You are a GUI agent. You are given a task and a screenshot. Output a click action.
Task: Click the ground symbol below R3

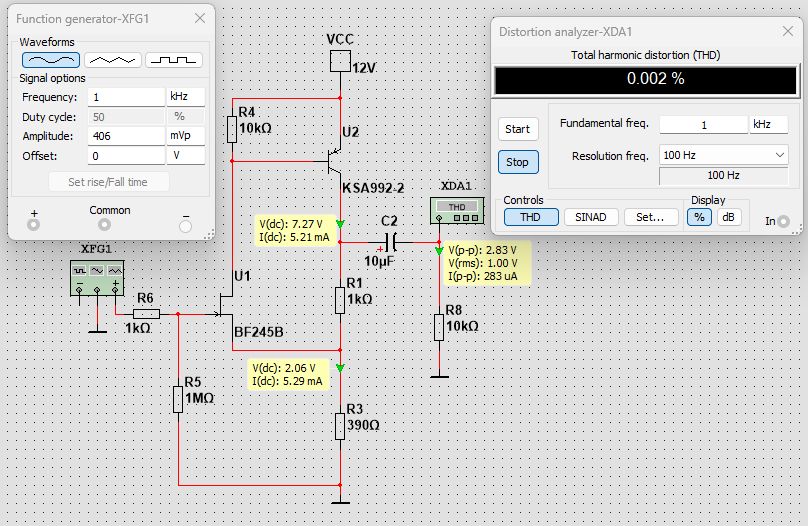tap(340, 501)
